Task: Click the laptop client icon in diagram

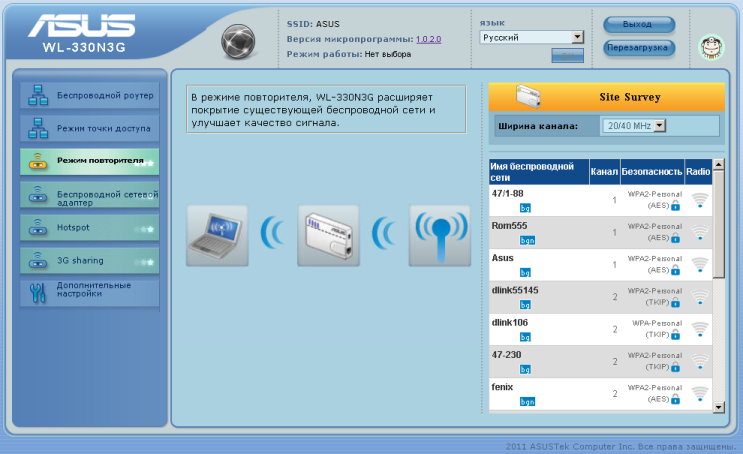Action: pyautogui.click(x=217, y=236)
